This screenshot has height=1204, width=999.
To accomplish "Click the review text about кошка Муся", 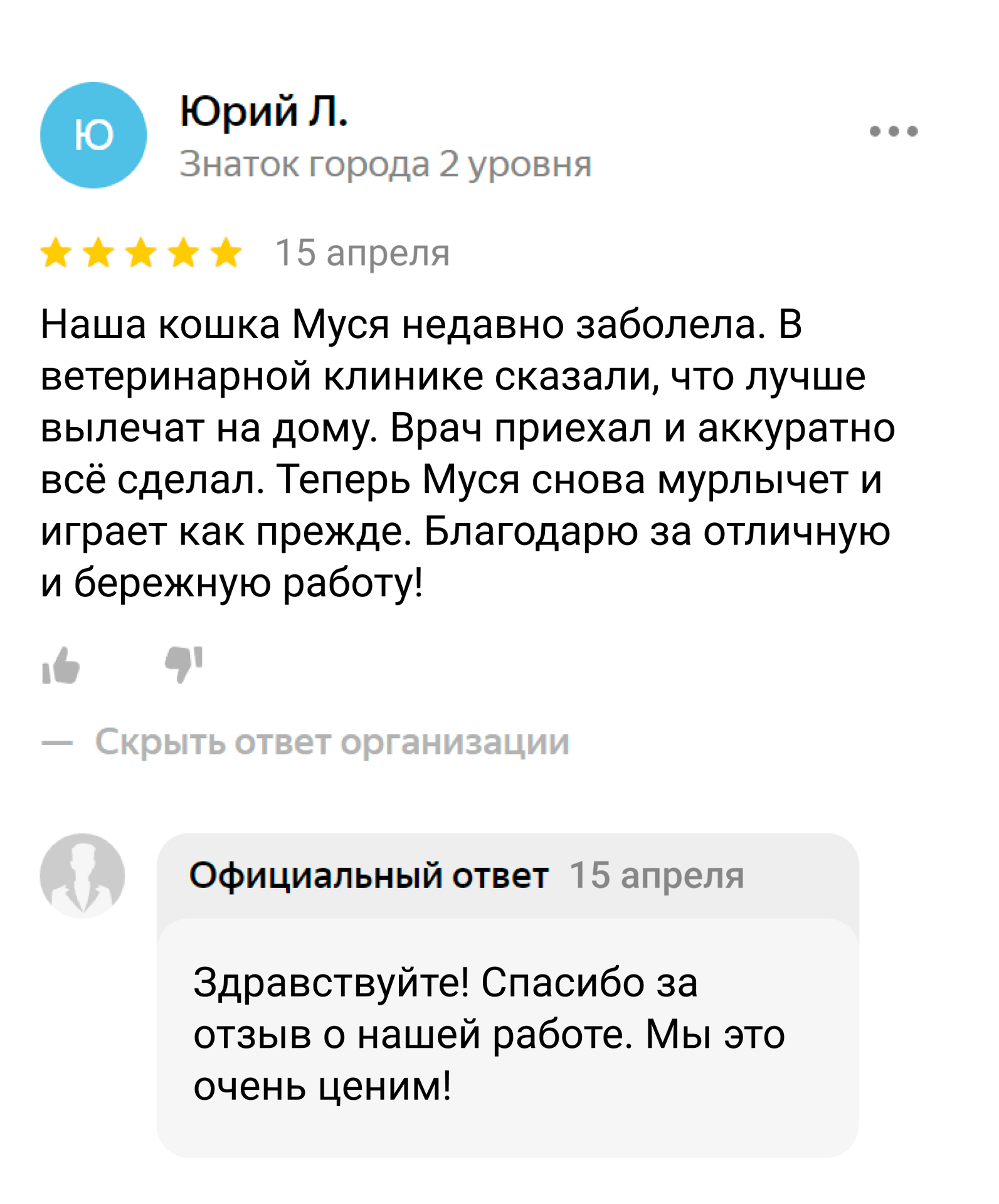I will pyautogui.click(x=464, y=453).
